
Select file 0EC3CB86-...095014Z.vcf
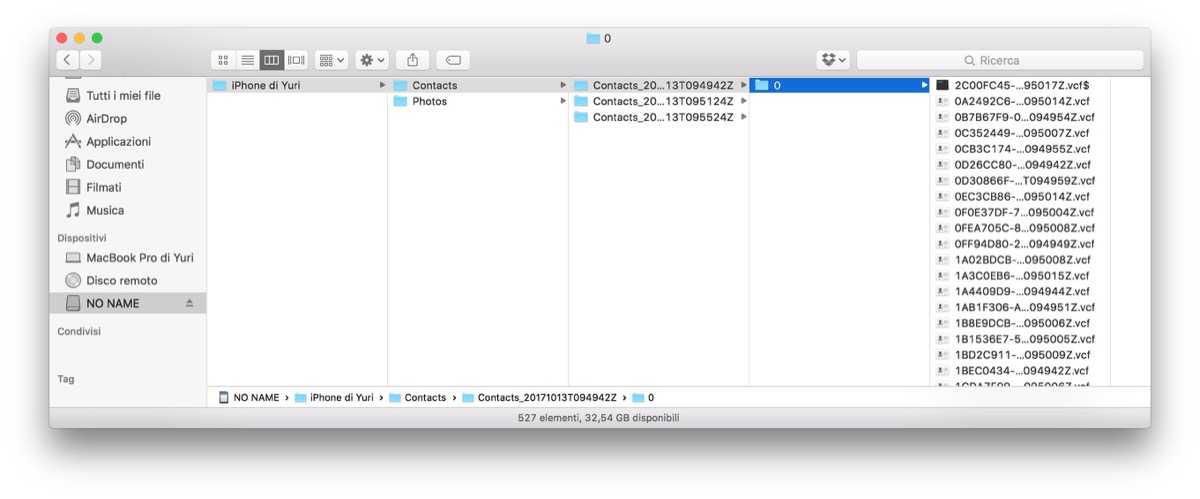(1021, 197)
